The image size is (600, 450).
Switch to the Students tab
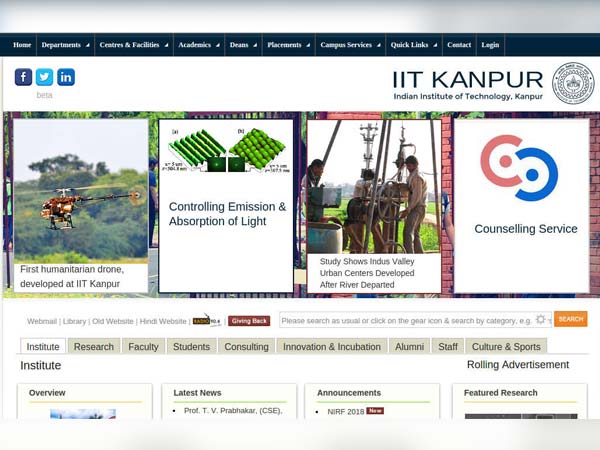[191, 346]
